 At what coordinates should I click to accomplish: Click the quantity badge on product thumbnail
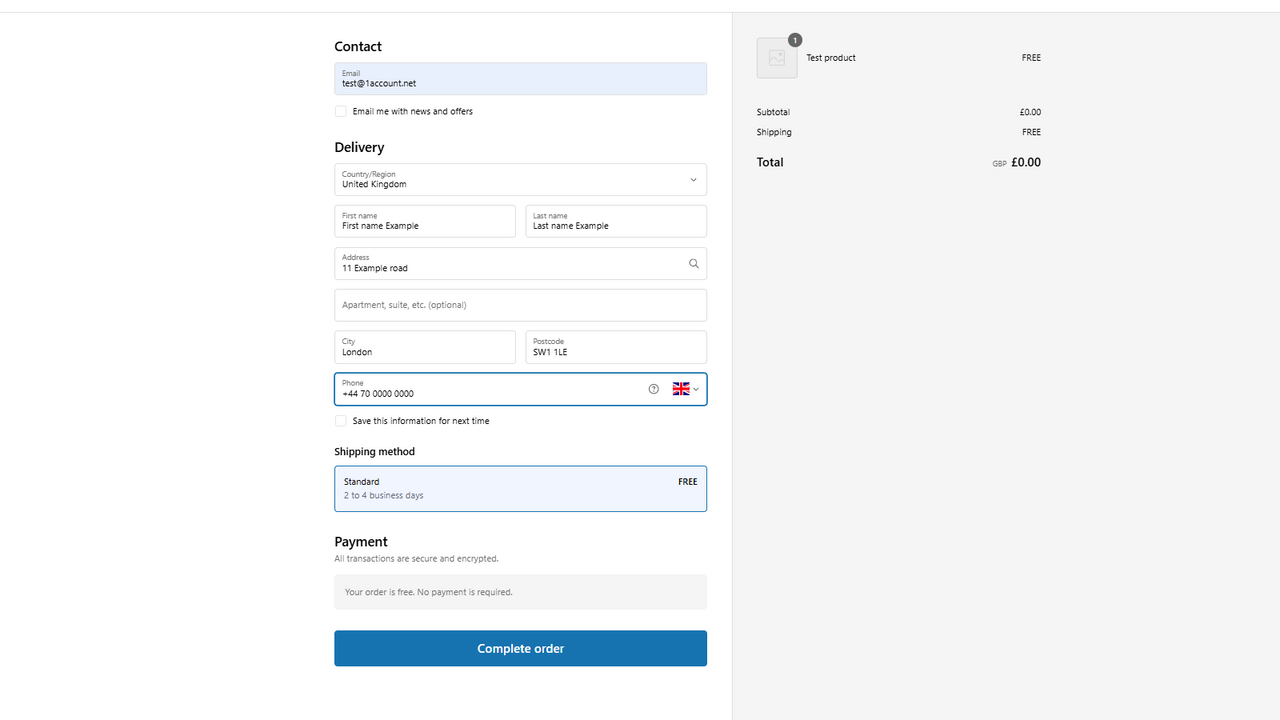(795, 40)
